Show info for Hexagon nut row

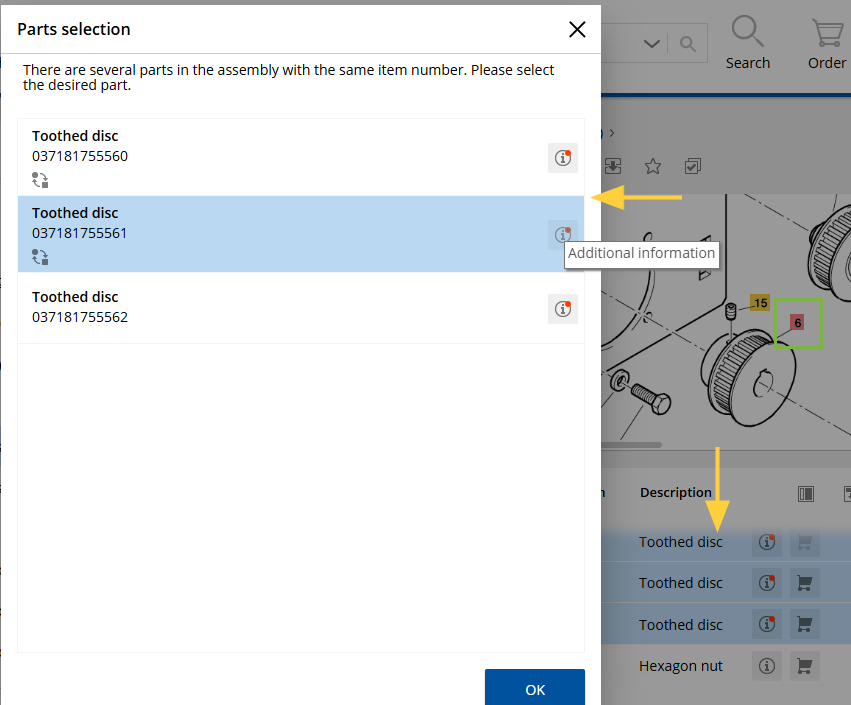pyautogui.click(x=767, y=666)
